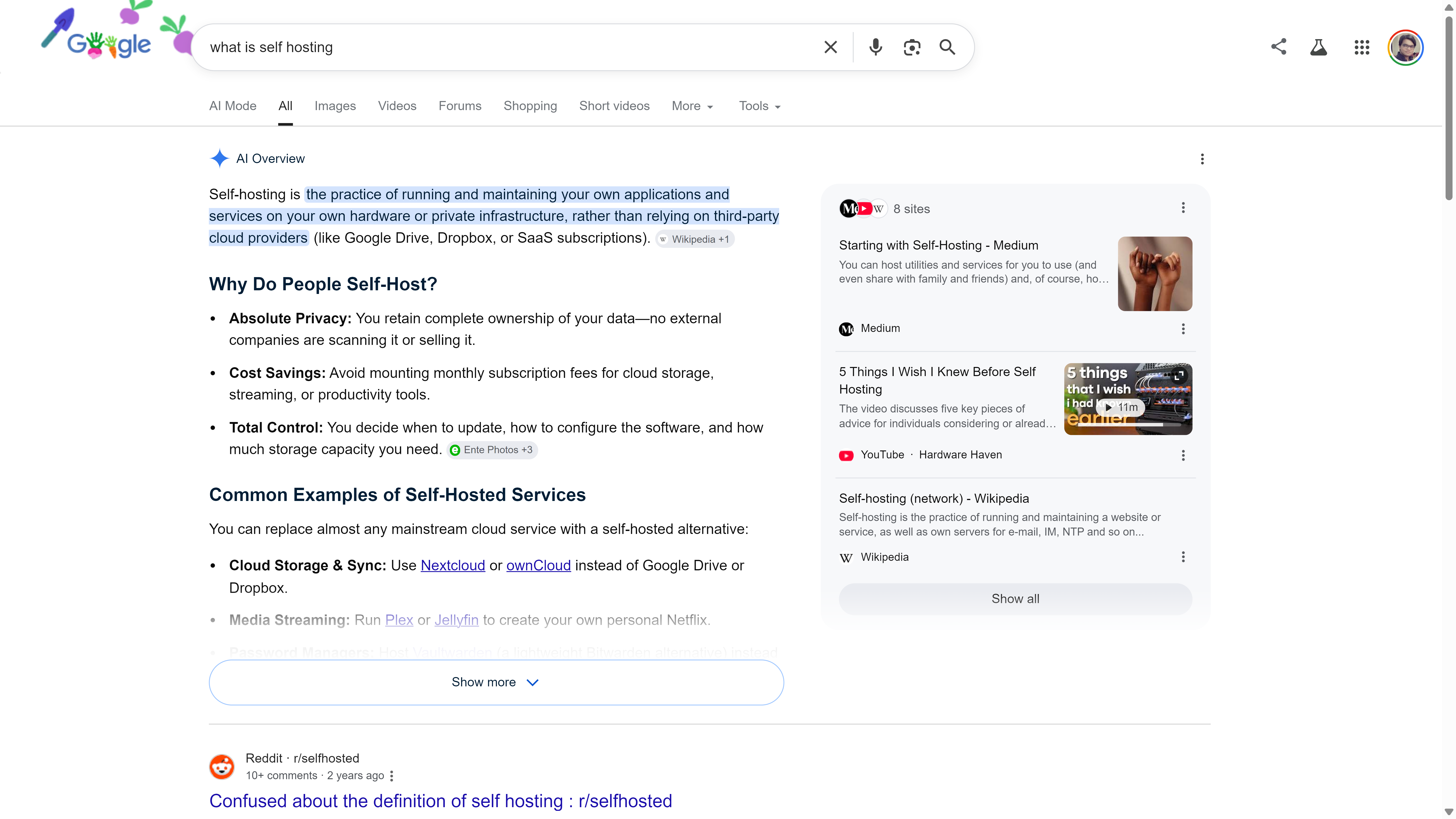This screenshot has height=819, width=1456.
Task: Switch to Images tab
Action: 335,106
